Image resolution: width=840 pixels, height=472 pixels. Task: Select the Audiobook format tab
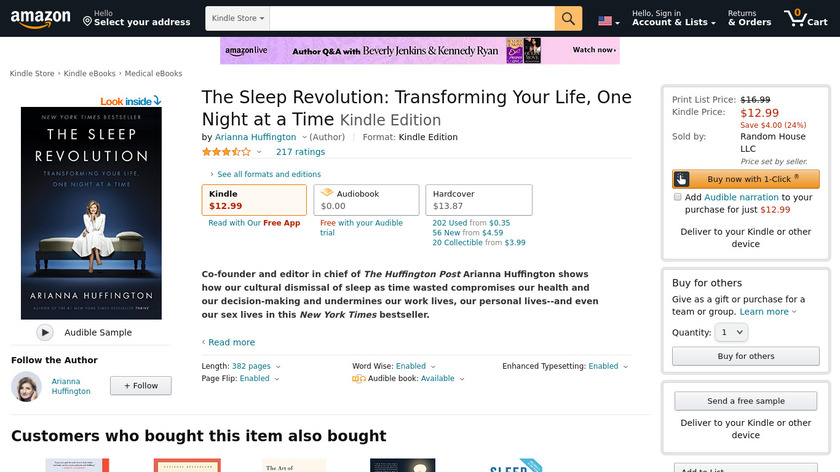(x=366, y=200)
